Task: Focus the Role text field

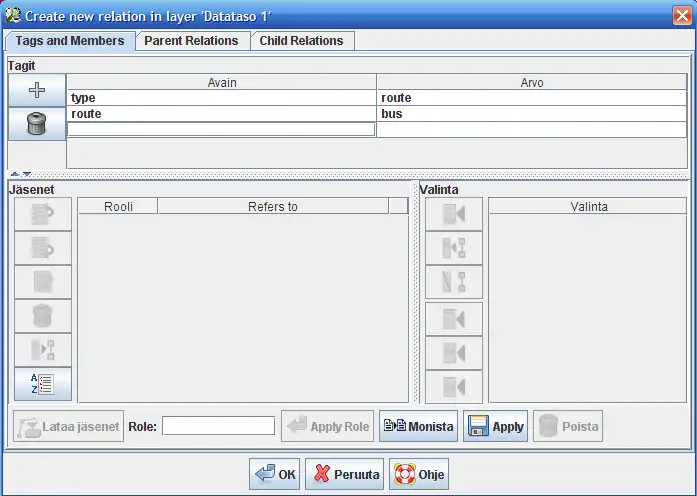Action: pos(218,427)
